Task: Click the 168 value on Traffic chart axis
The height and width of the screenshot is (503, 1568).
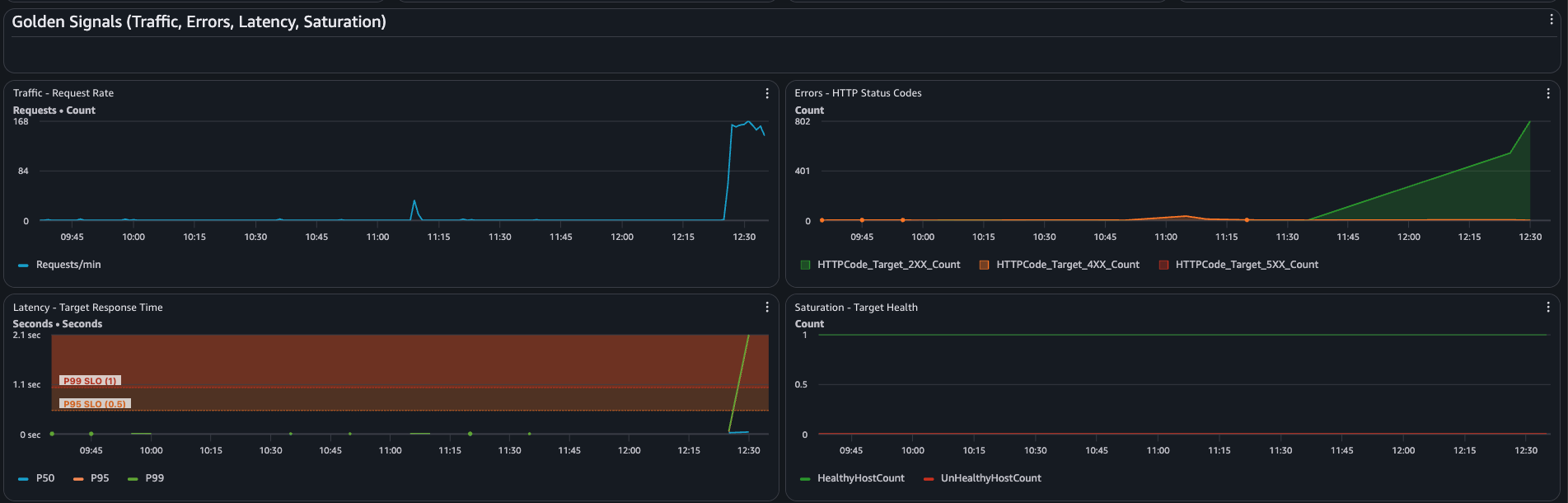Action: [21, 121]
